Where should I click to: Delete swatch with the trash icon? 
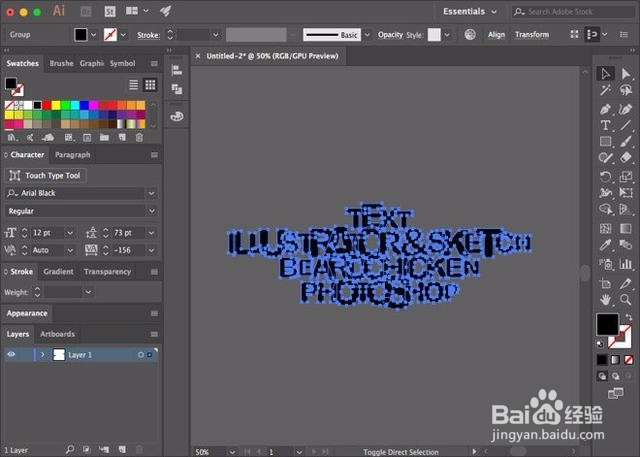139,138
